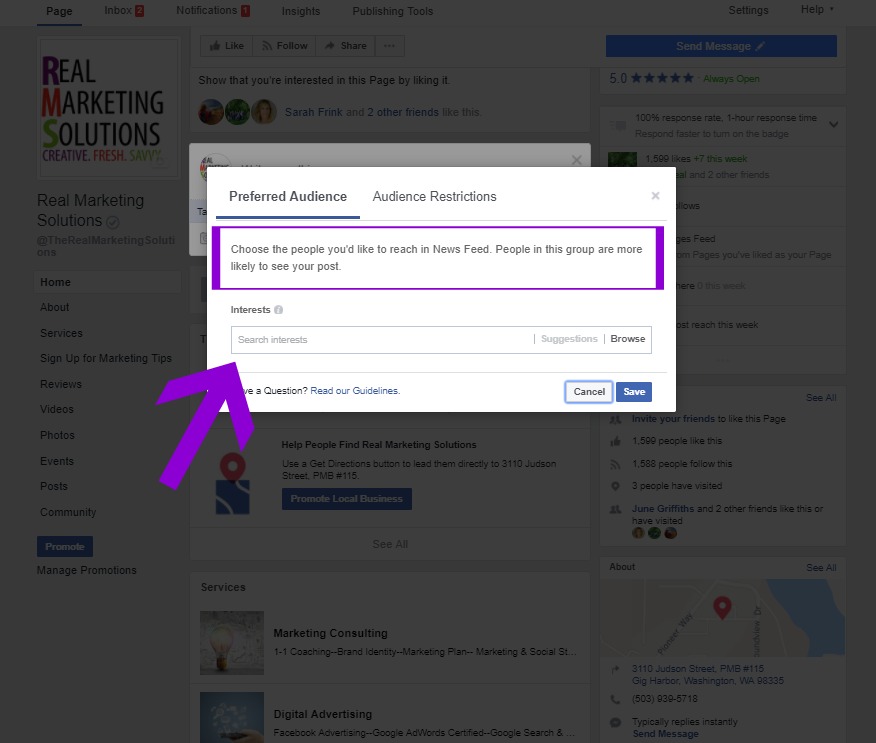The height and width of the screenshot is (743, 876).
Task: Close the post composer behind dialog
Action: tap(577, 160)
